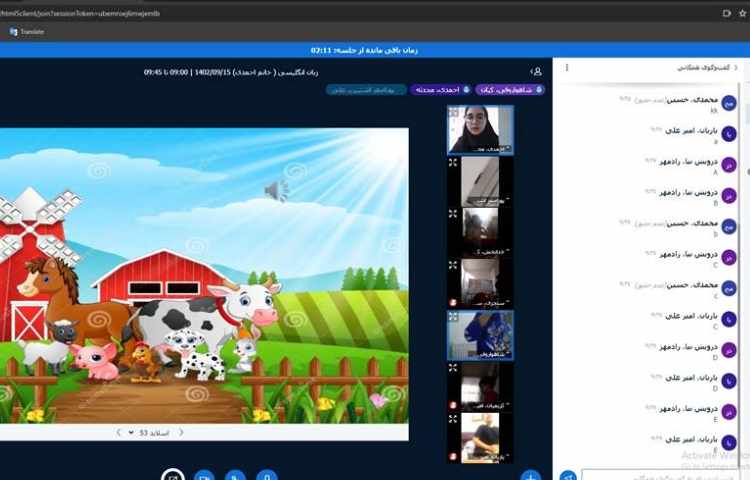The image size is (750, 480).
Task: Click sender name on 'kk' message
Action: point(693,99)
